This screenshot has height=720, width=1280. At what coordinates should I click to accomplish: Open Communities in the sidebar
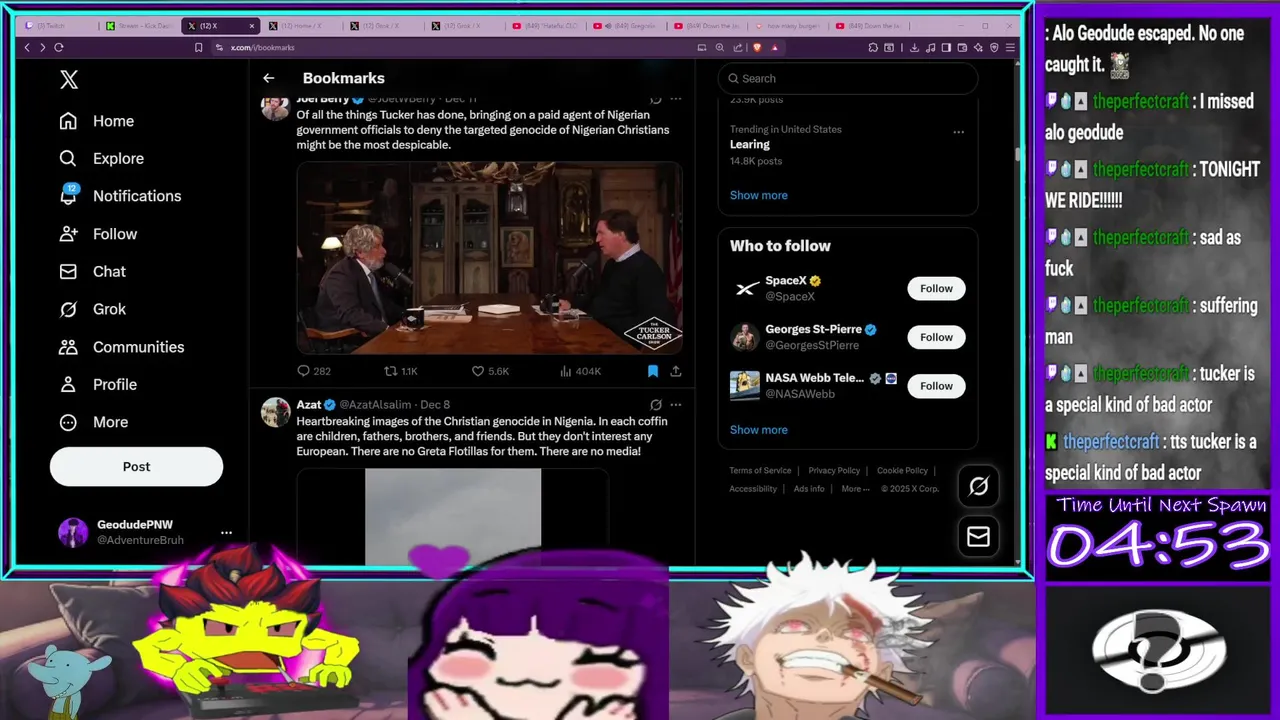click(x=121, y=347)
